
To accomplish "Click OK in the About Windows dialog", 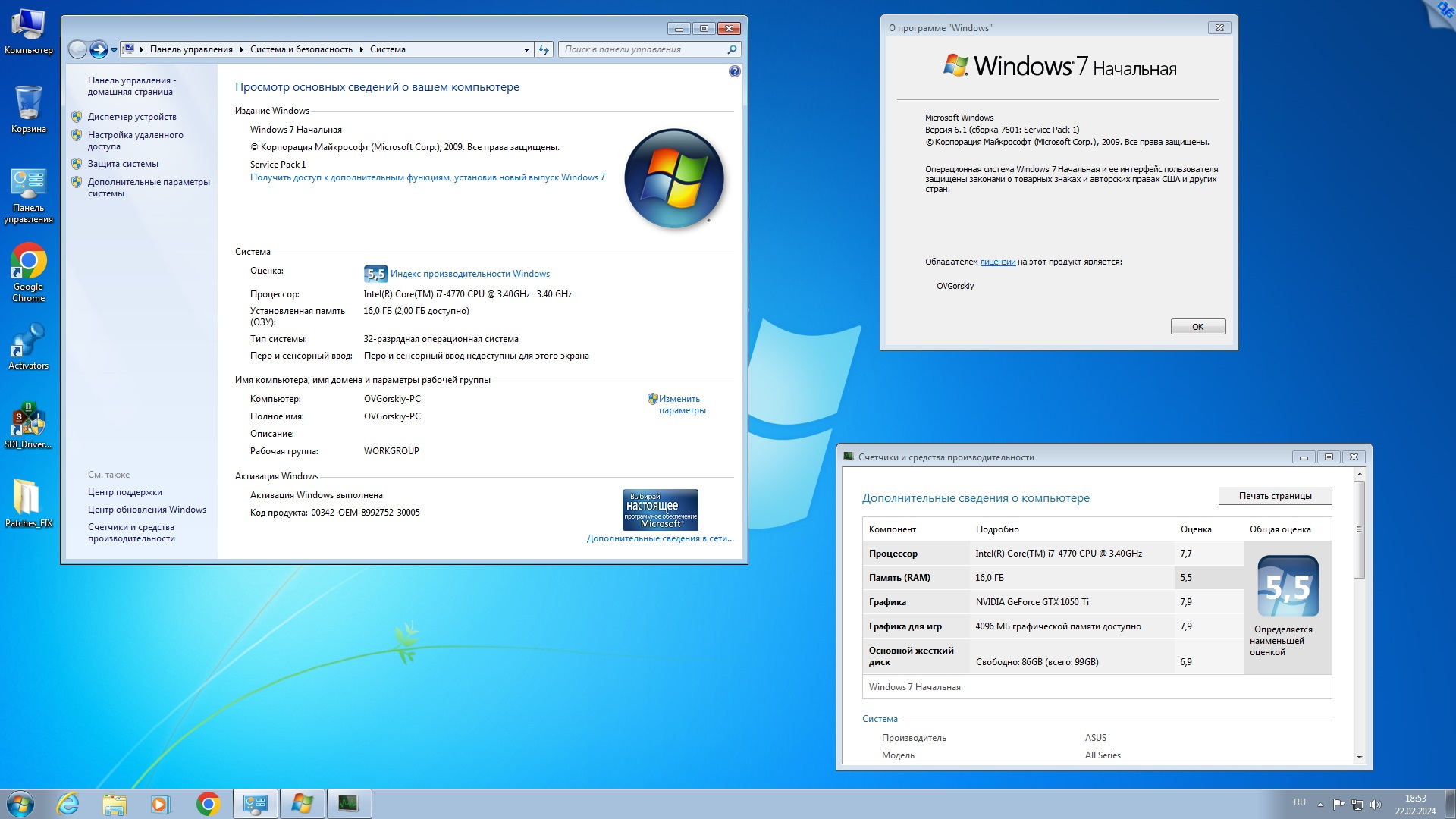I will [1198, 327].
